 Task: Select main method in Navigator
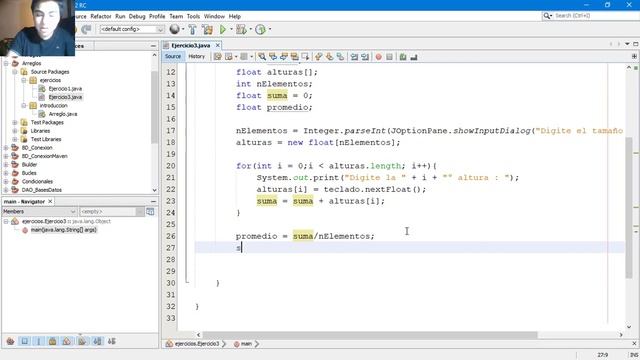(64, 230)
